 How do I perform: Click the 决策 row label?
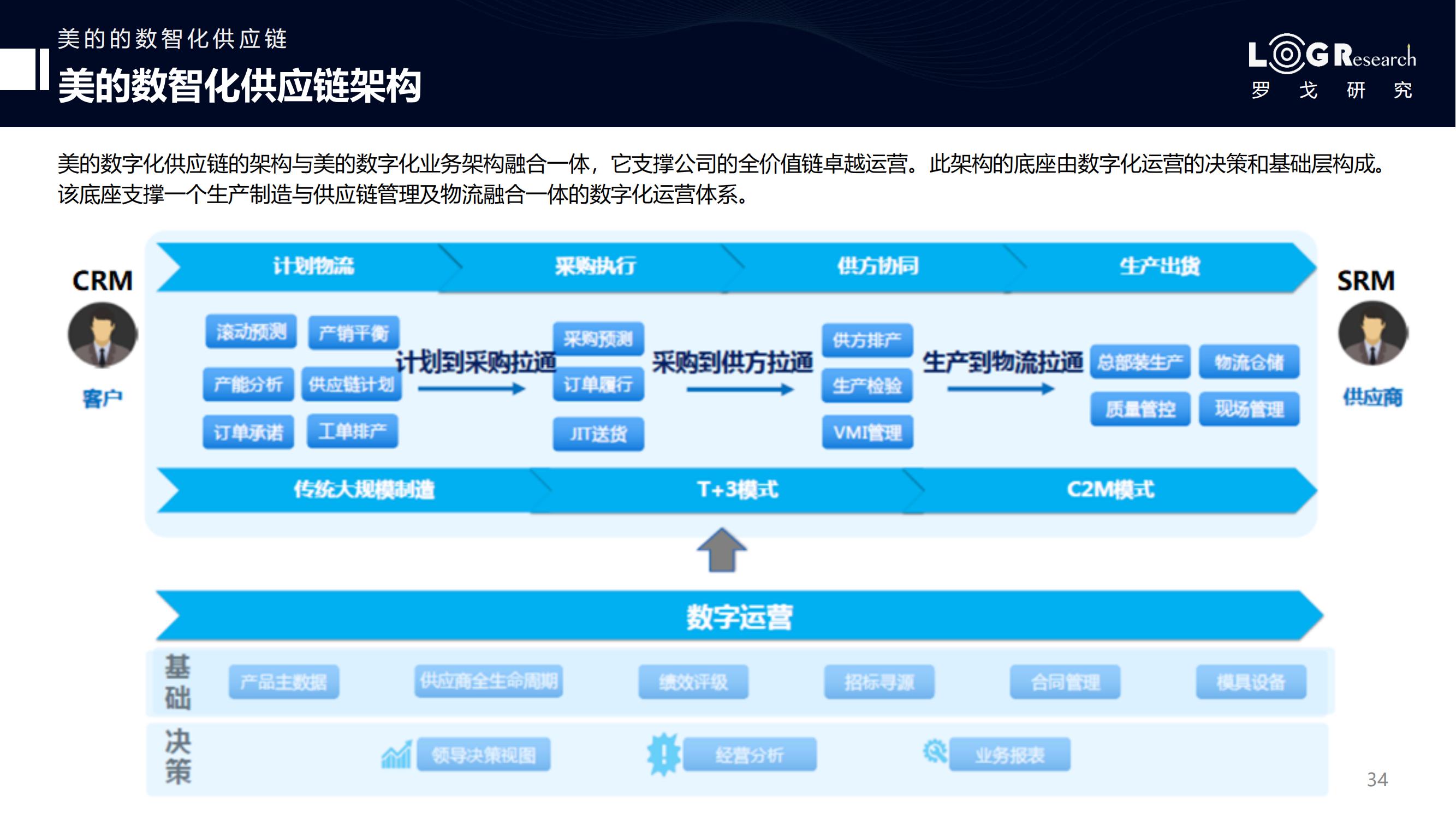click(177, 756)
